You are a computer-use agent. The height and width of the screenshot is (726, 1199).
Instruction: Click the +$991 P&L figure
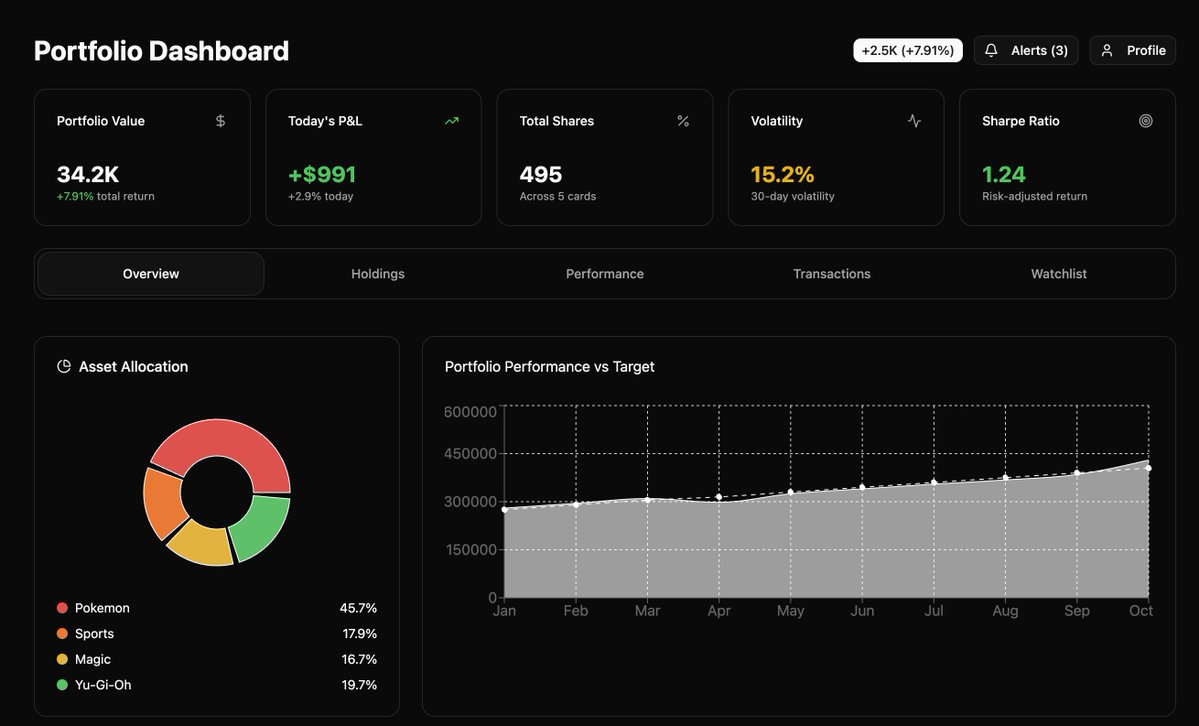tap(322, 174)
